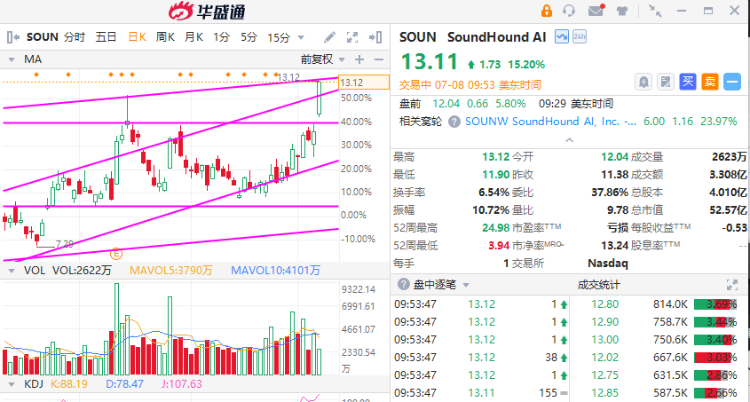The height and width of the screenshot is (402, 750).
Task: Toggle right sidebar panel icon
Action: 375,37
